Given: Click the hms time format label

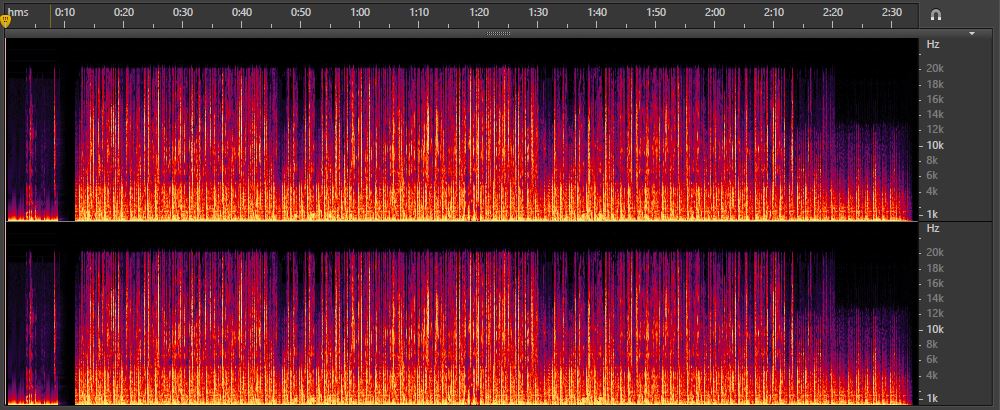Looking at the screenshot, I should pyautogui.click(x=18, y=12).
